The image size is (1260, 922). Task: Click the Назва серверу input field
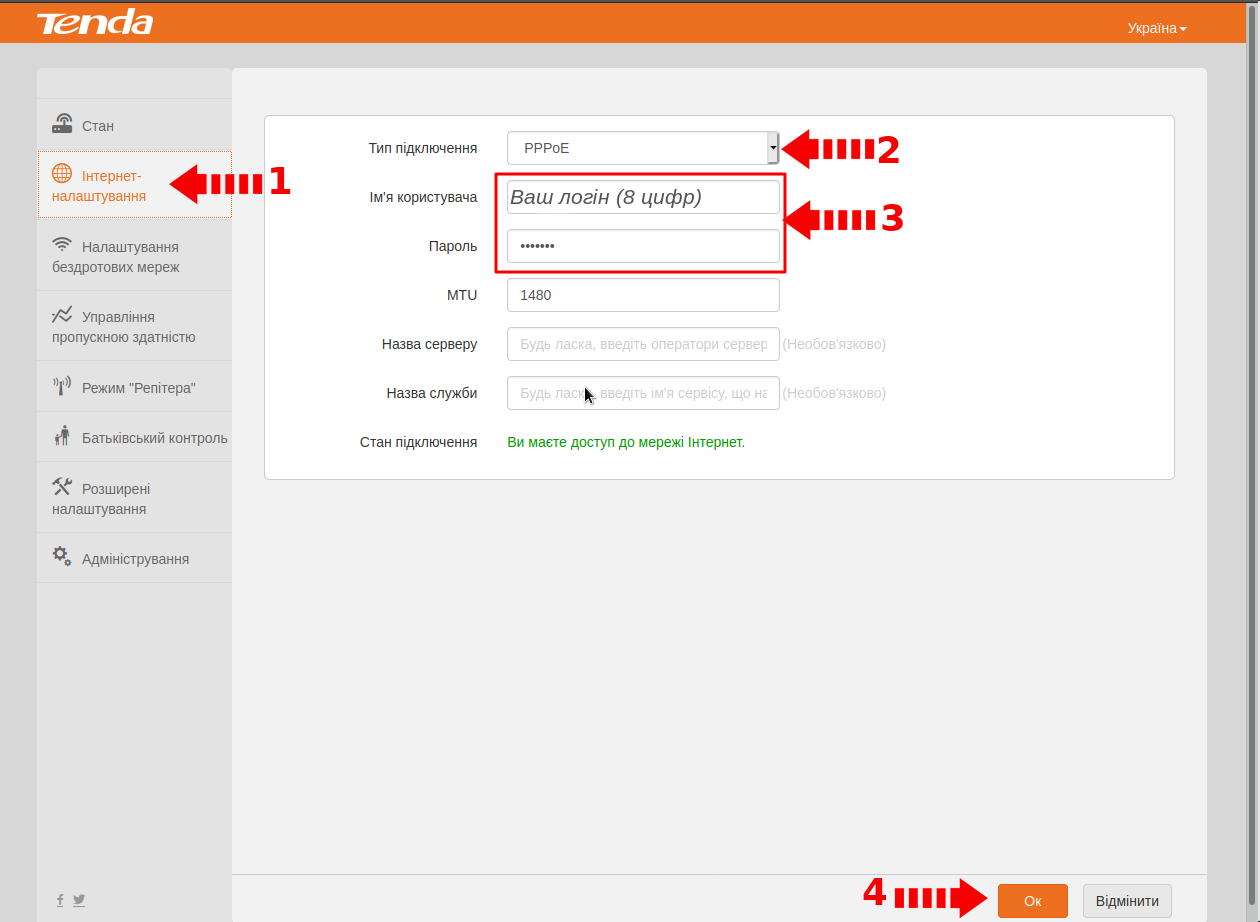pos(643,344)
